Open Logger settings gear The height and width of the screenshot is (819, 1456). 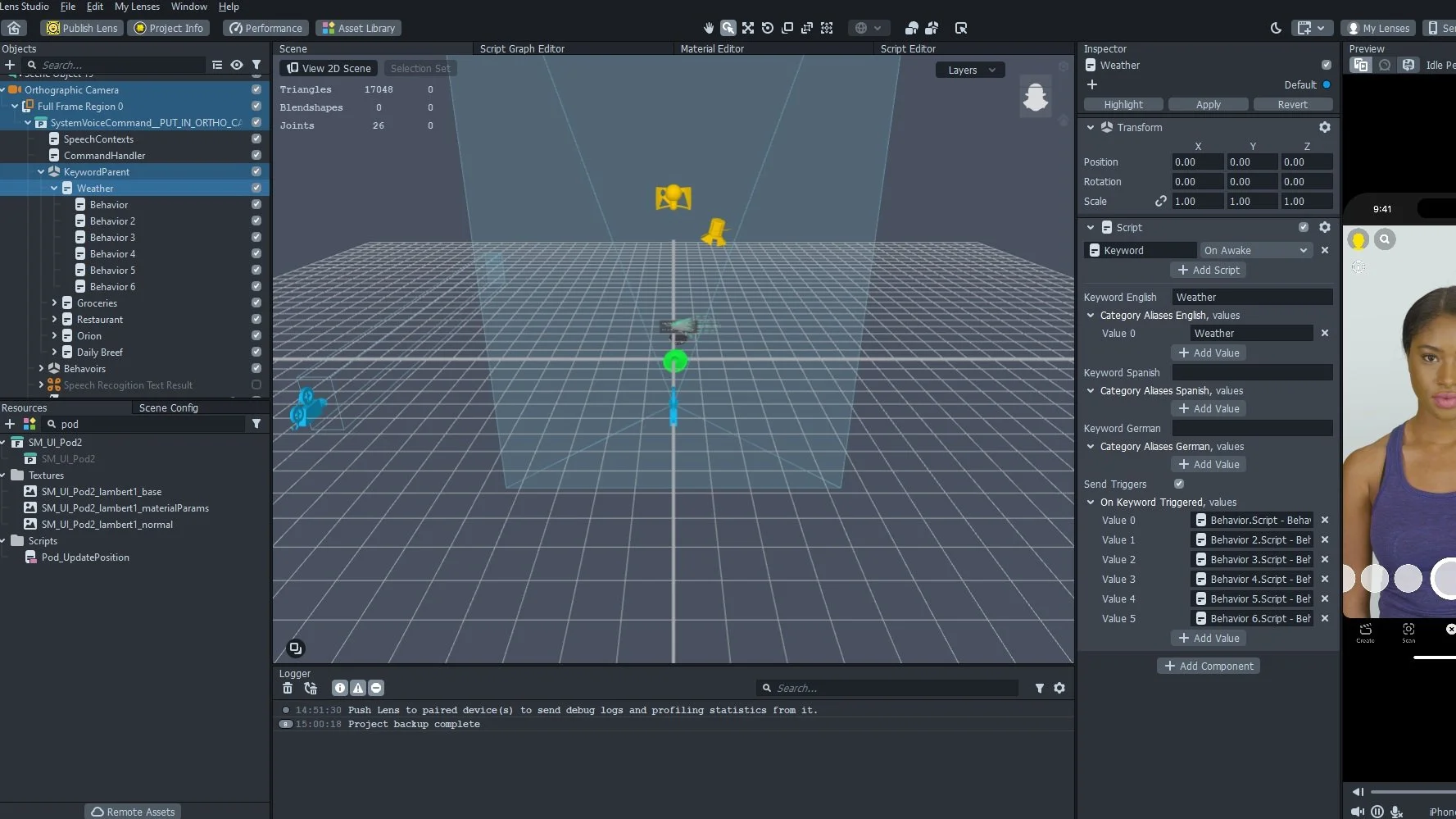pos(1059,688)
